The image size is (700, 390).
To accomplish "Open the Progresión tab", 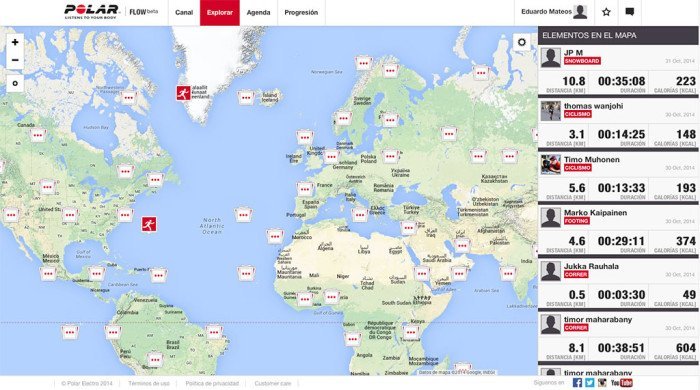I will tap(301, 12).
